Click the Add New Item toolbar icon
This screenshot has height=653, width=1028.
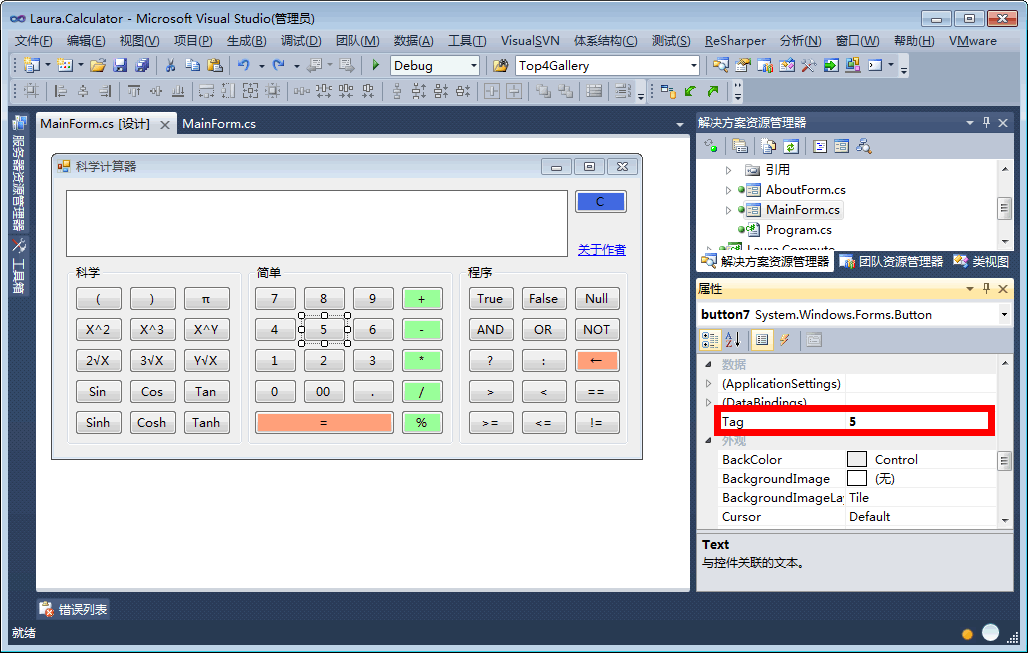(x=65, y=66)
